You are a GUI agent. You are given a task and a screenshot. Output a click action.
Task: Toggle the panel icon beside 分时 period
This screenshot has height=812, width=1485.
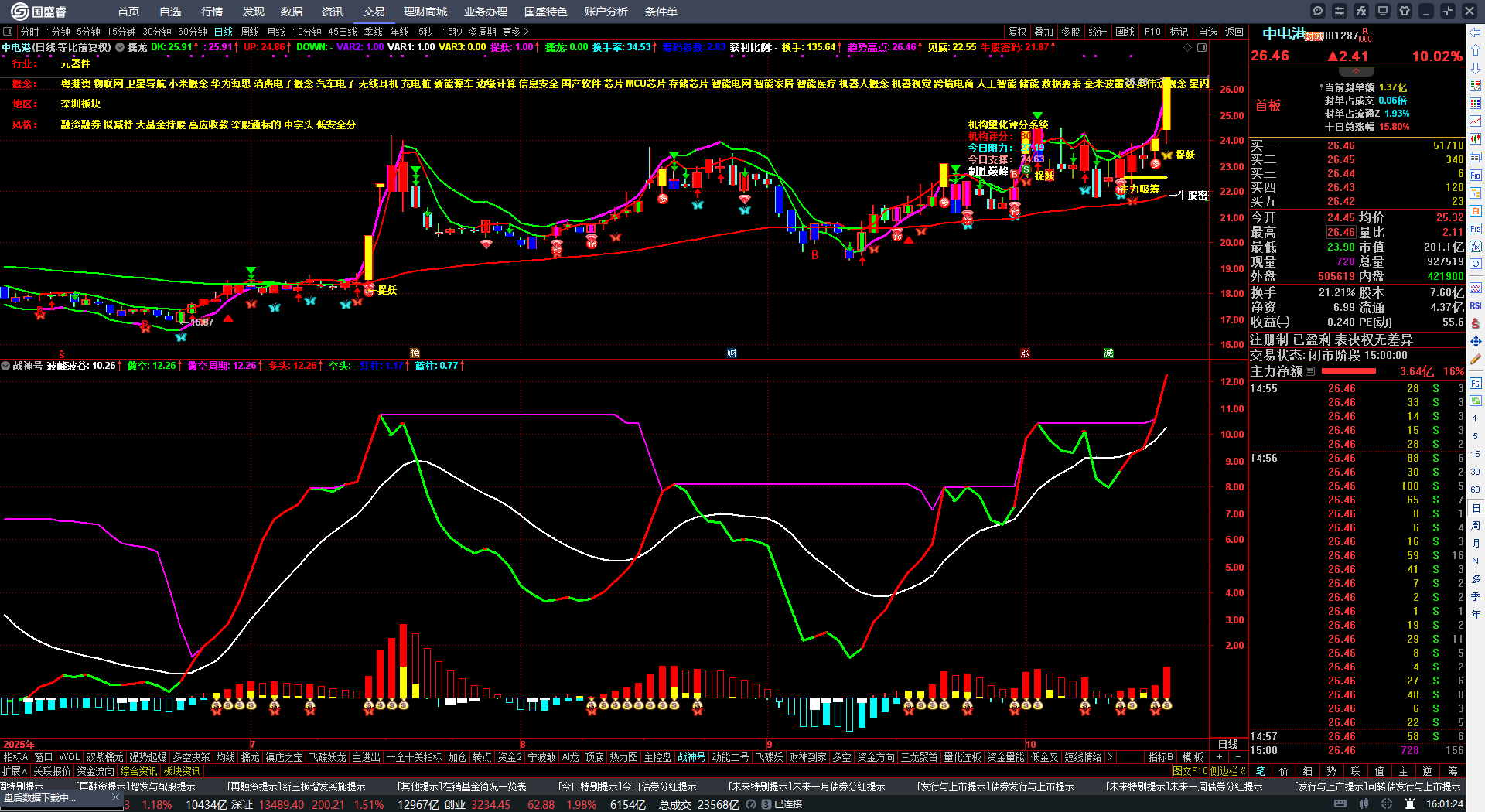pyautogui.click(x=8, y=32)
